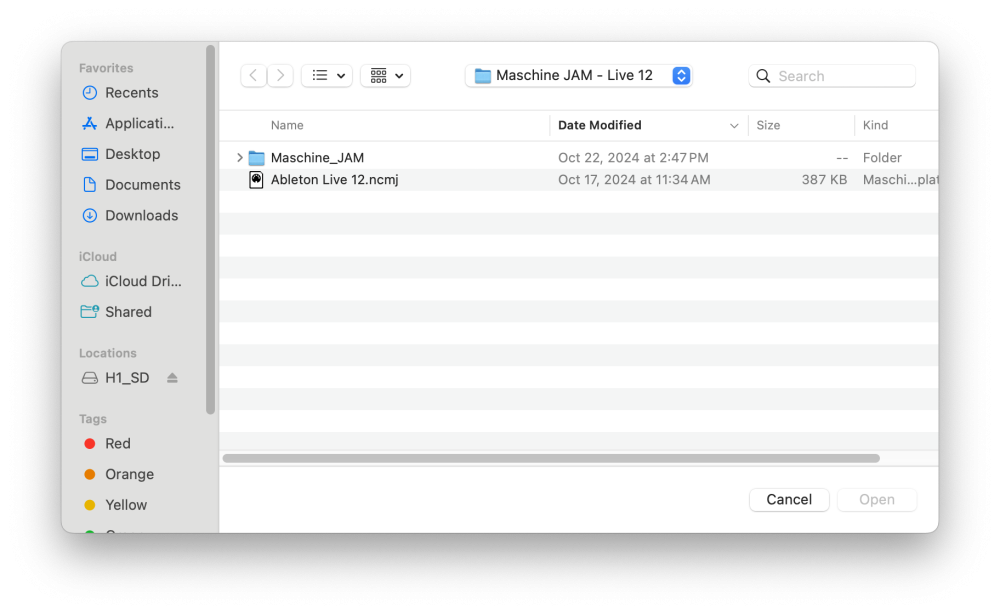The image size is (1000, 614).
Task: Click the horizontal scrollbar of the file list
Action: 551,458
